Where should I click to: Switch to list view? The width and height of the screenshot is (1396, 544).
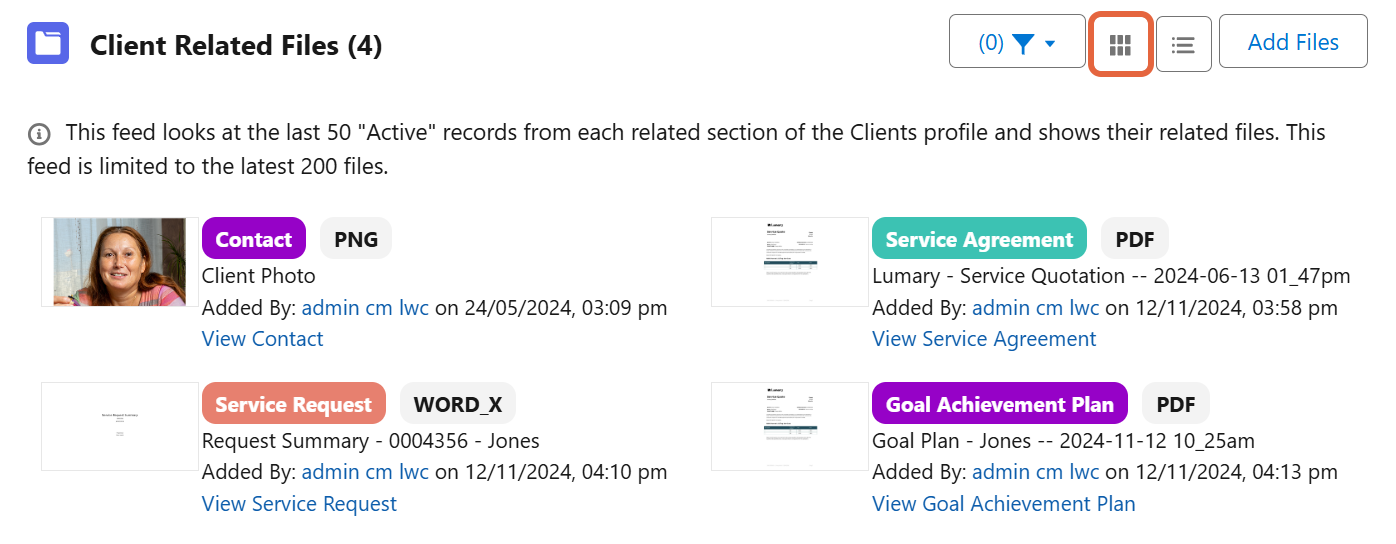[1184, 43]
